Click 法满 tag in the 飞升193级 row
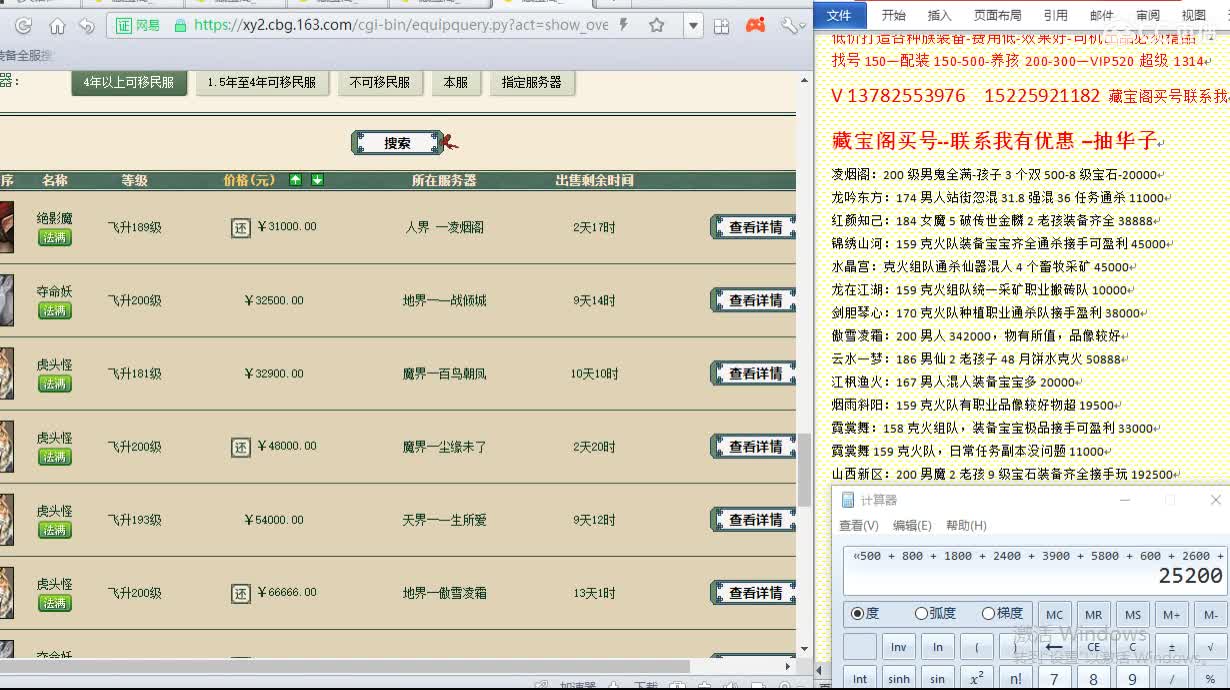Screen dimensions: 1230x690 (x=55, y=530)
